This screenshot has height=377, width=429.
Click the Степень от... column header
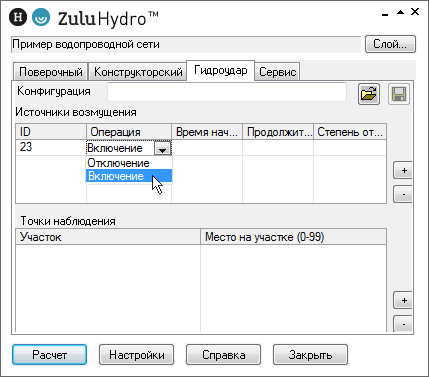tap(350, 132)
